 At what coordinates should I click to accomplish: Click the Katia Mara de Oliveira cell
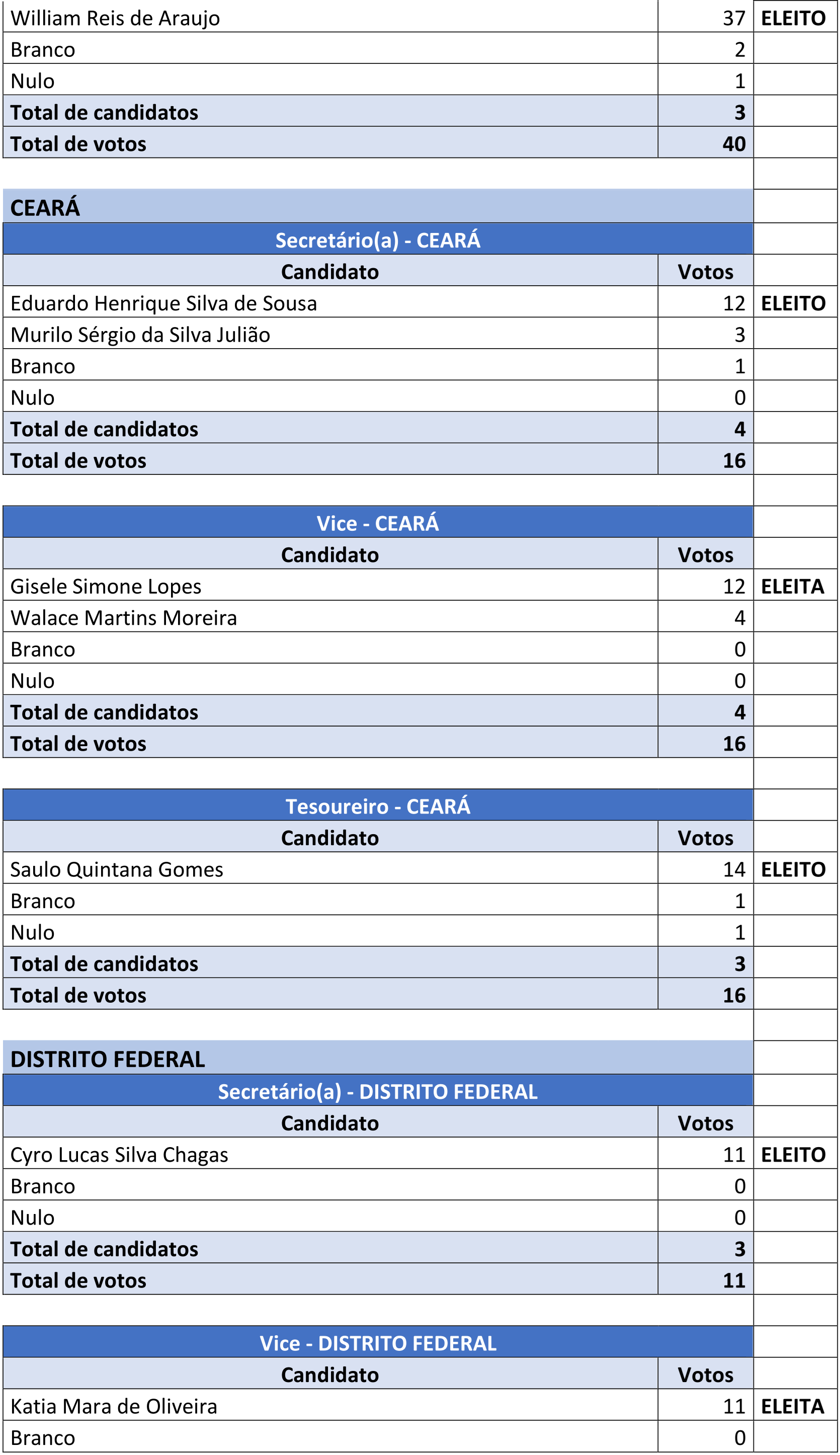114,1406
